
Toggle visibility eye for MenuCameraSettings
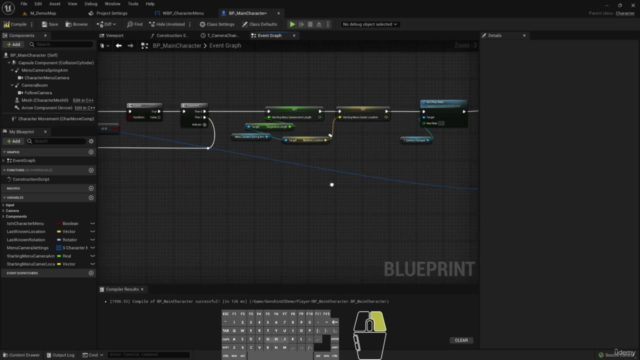coord(93,248)
